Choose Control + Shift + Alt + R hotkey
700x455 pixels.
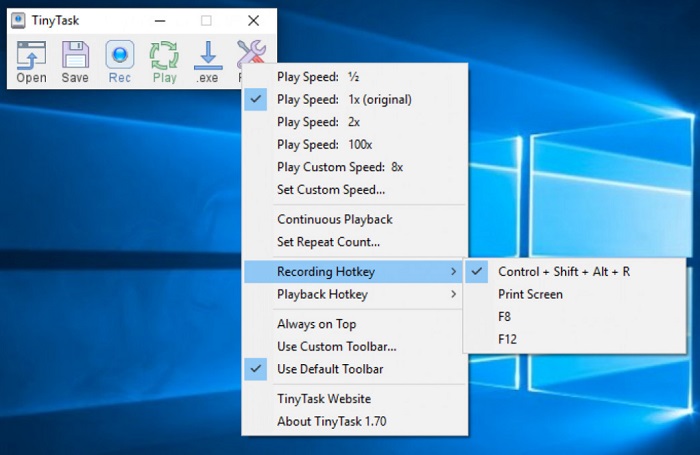coord(564,271)
